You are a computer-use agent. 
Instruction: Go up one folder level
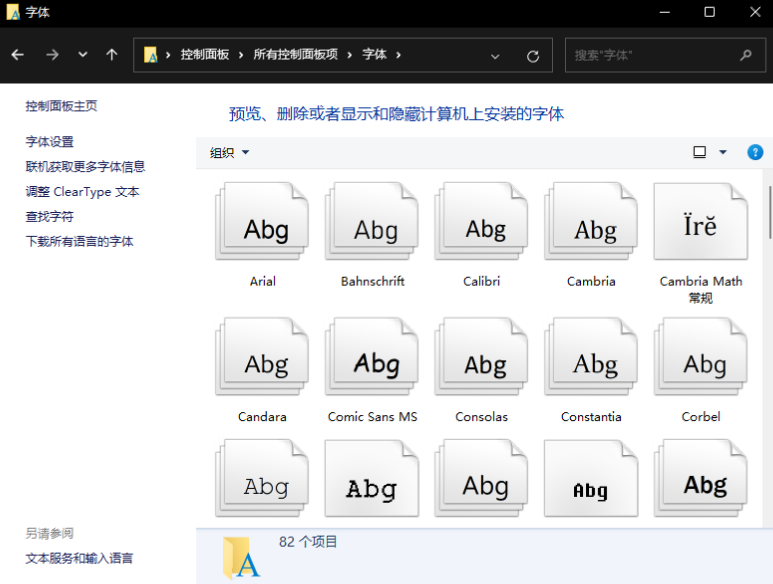coord(112,55)
